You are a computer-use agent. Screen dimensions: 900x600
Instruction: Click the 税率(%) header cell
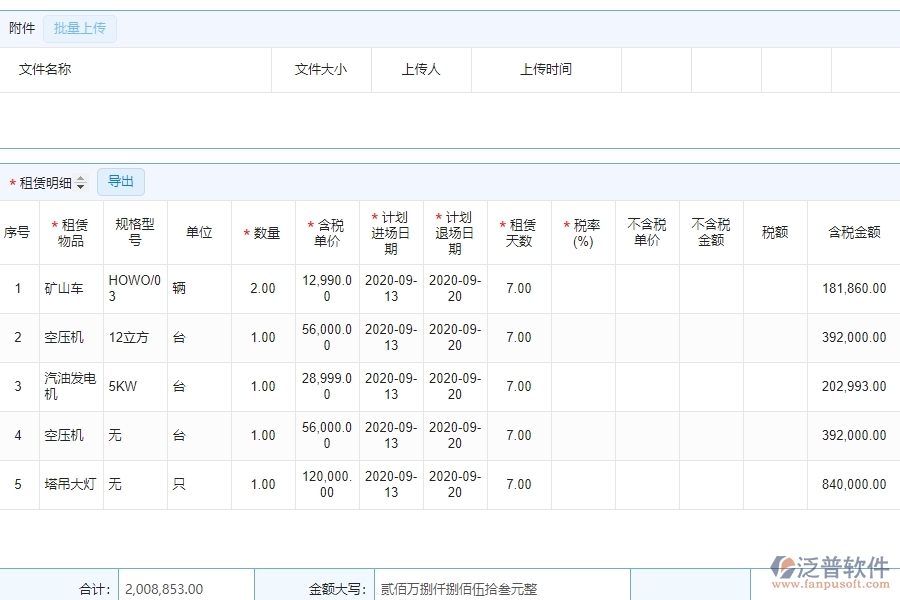[x=582, y=231]
